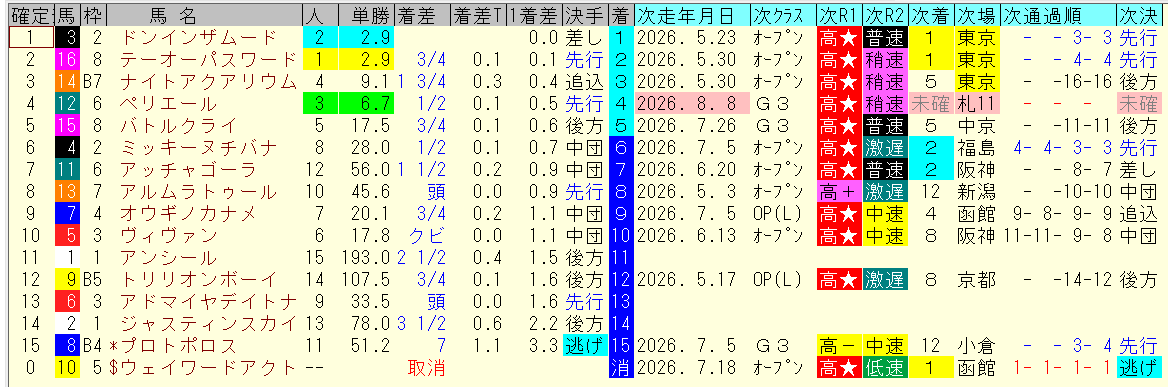Viewport: 1168px width, 387px height.
Task: Click the 差し cell in ドンインザムード row
Action: pyautogui.click(x=585, y=37)
